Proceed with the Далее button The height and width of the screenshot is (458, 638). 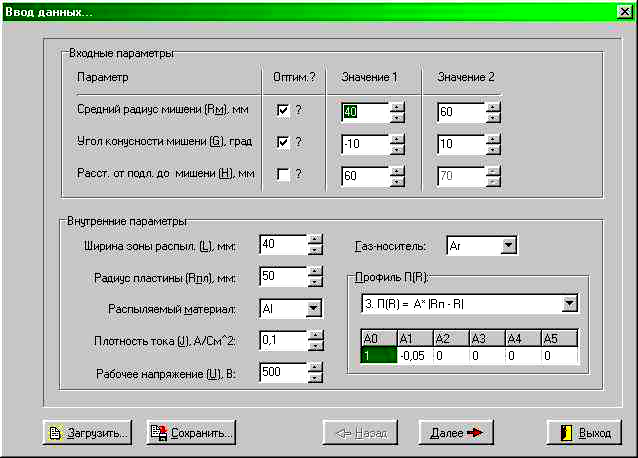(x=456, y=433)
